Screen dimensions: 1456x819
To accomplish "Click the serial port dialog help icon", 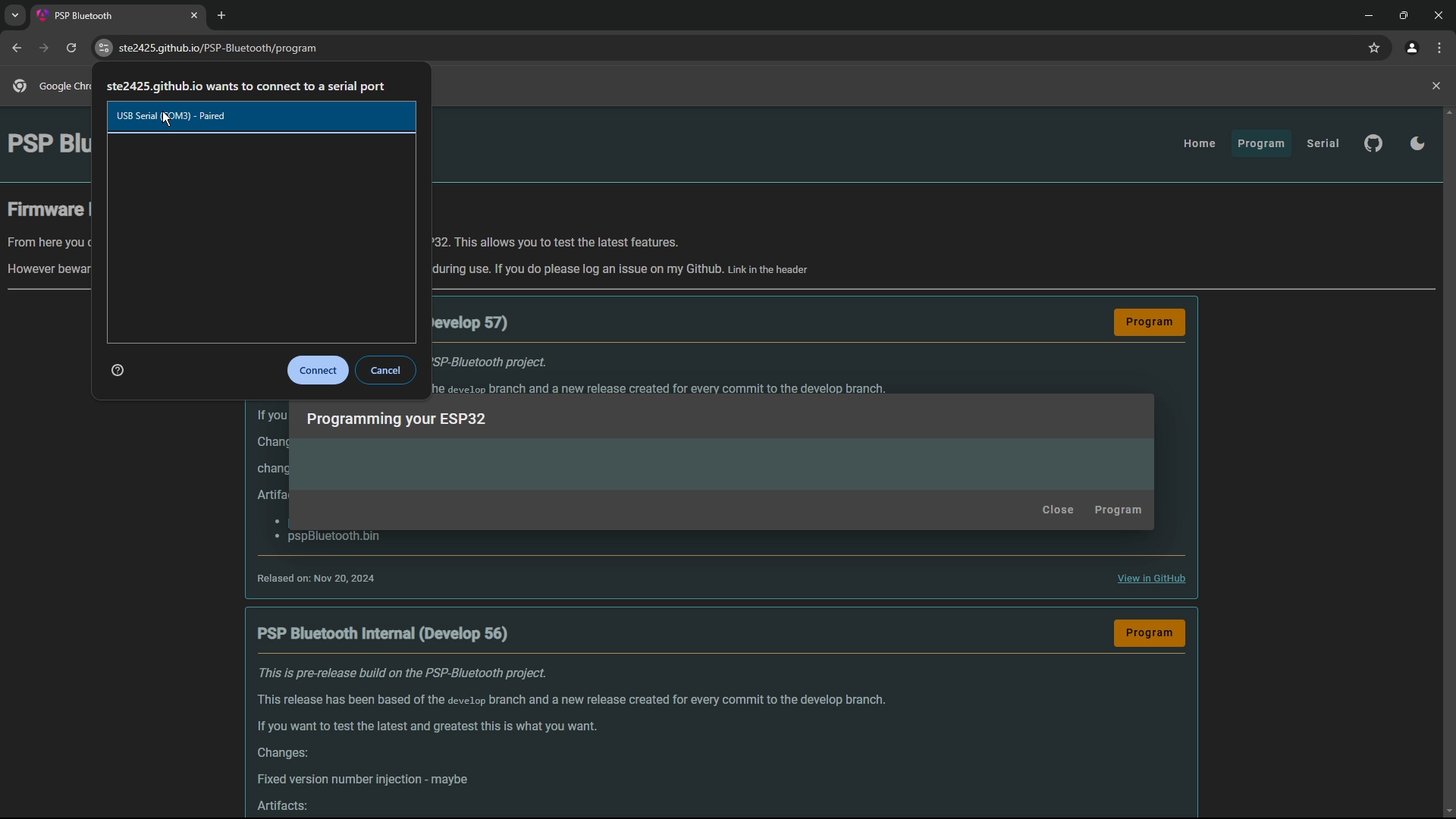I will coord(118,370).
